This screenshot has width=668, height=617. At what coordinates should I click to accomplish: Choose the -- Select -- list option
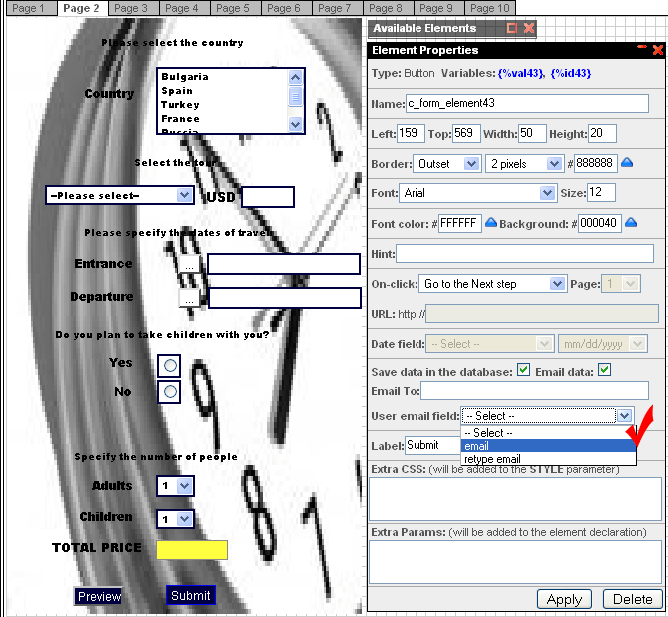point(548,433)
